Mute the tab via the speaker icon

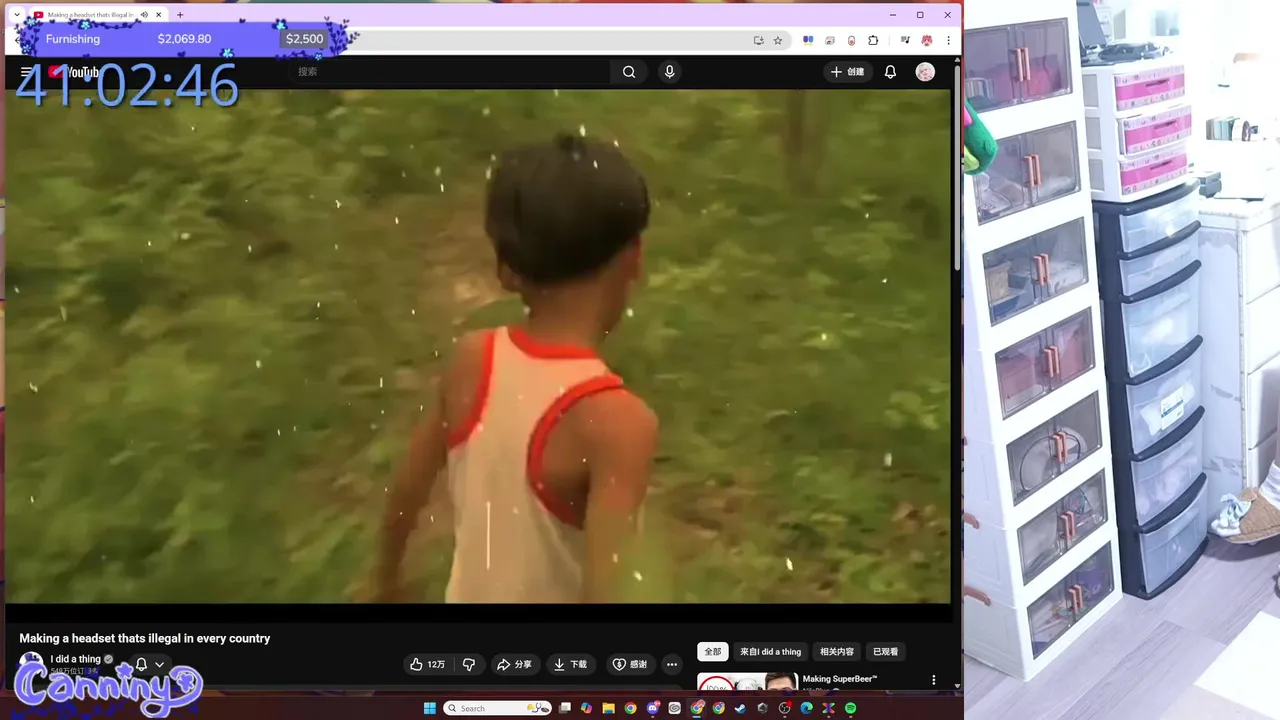pyautogui.click(x=144, y=15)
